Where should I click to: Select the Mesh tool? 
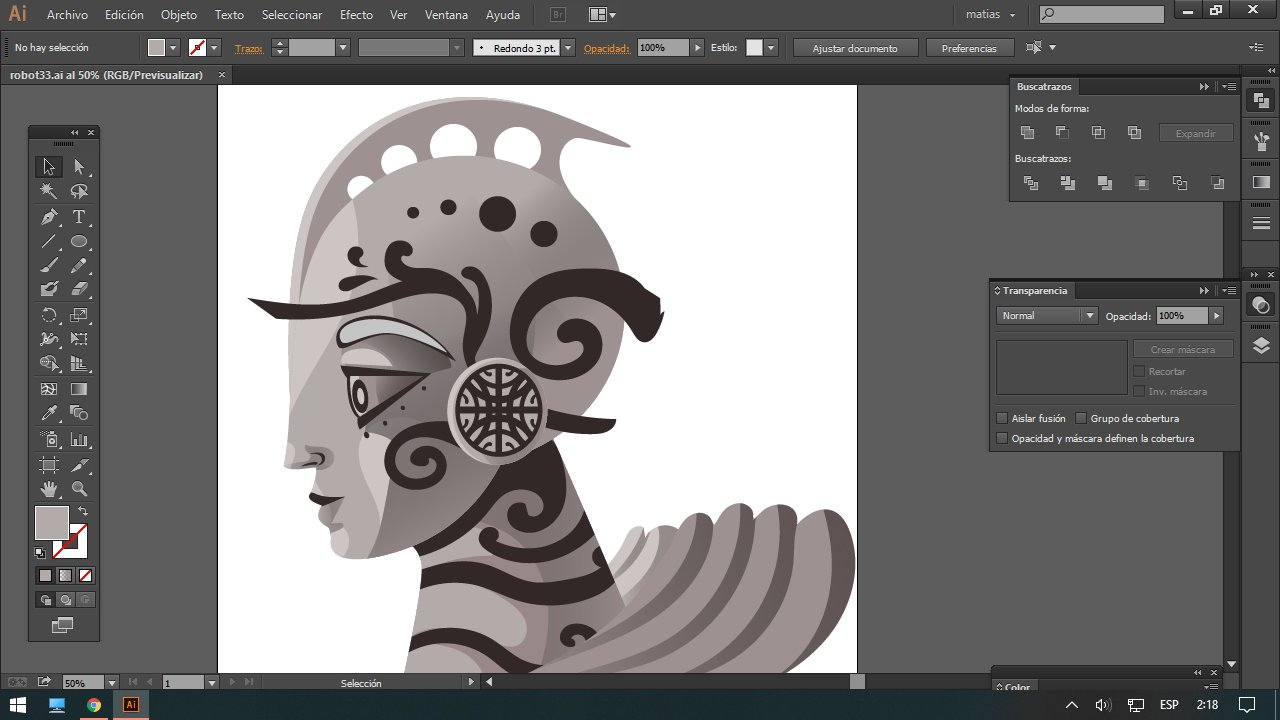pos(48,389)
